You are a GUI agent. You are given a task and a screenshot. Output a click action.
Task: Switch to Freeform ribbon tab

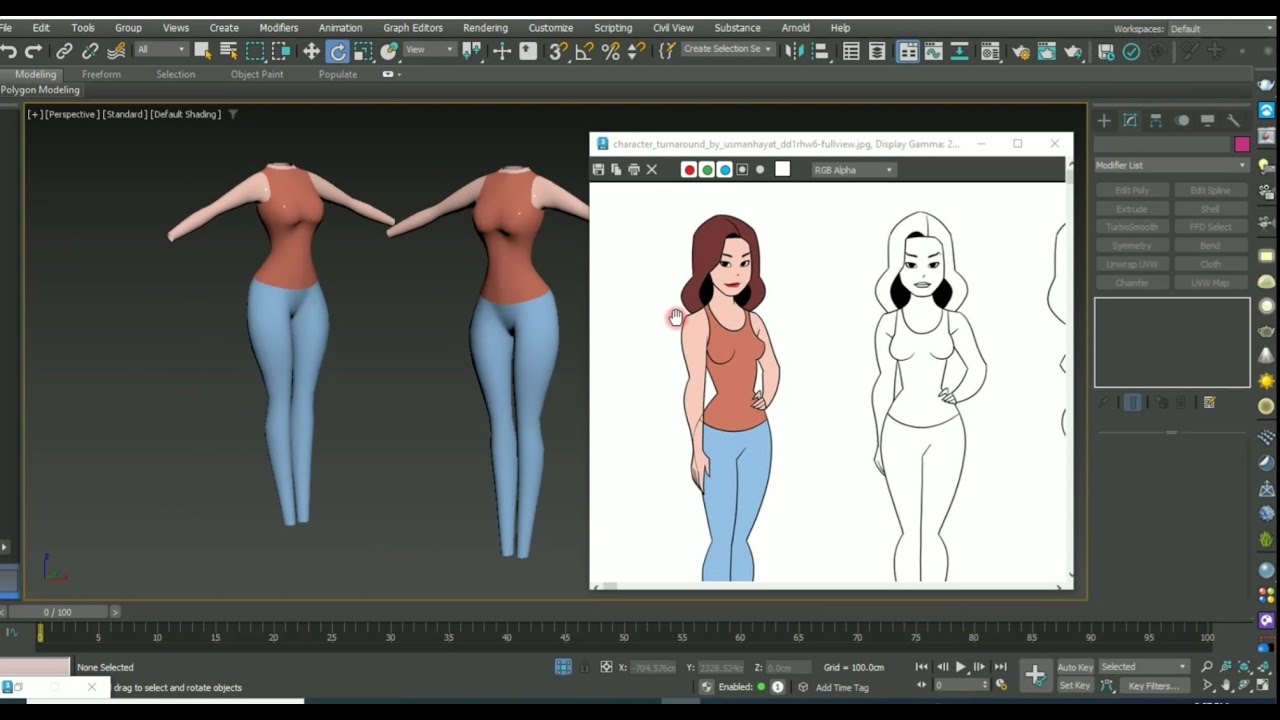pyautogui.click(x=101, y=74)
